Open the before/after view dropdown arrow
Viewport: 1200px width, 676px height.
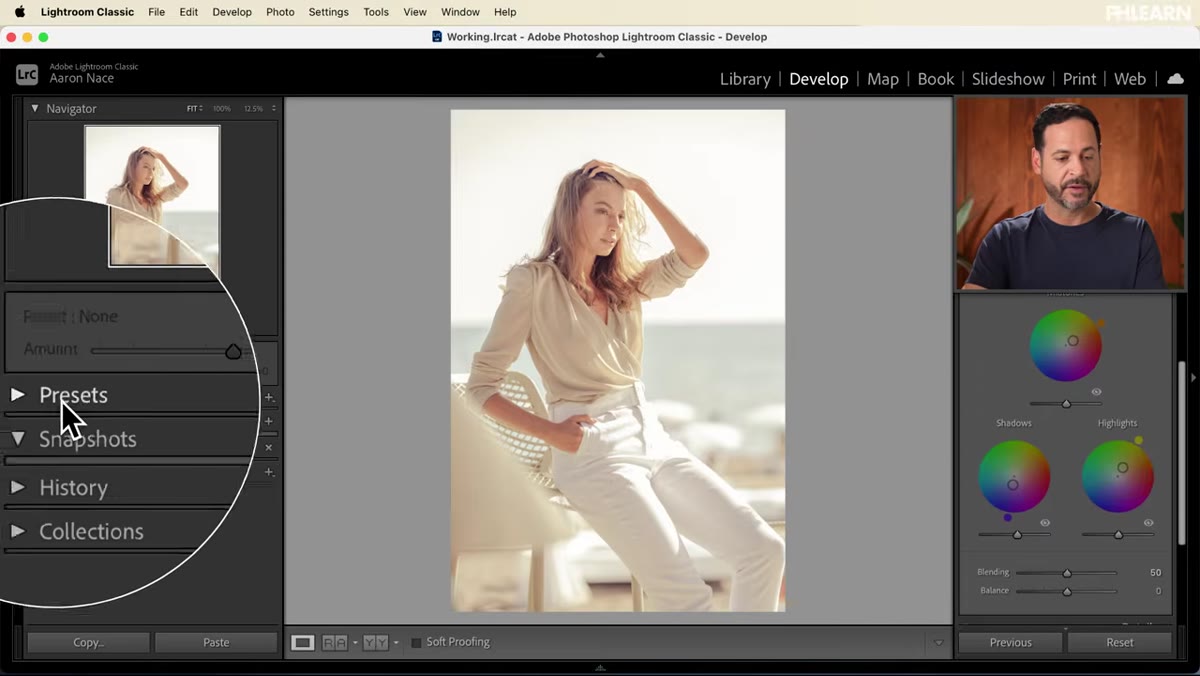pos(396,642)
